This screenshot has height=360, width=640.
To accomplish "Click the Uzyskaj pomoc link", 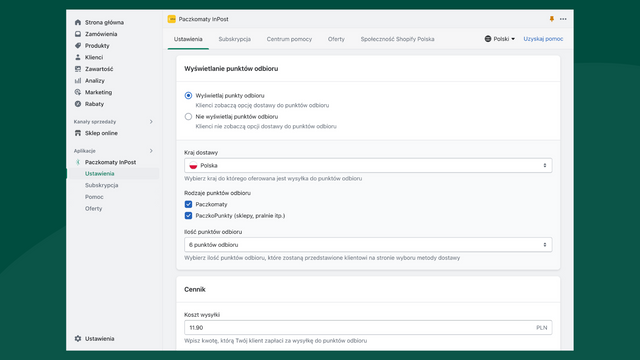I will pos(543,39).
